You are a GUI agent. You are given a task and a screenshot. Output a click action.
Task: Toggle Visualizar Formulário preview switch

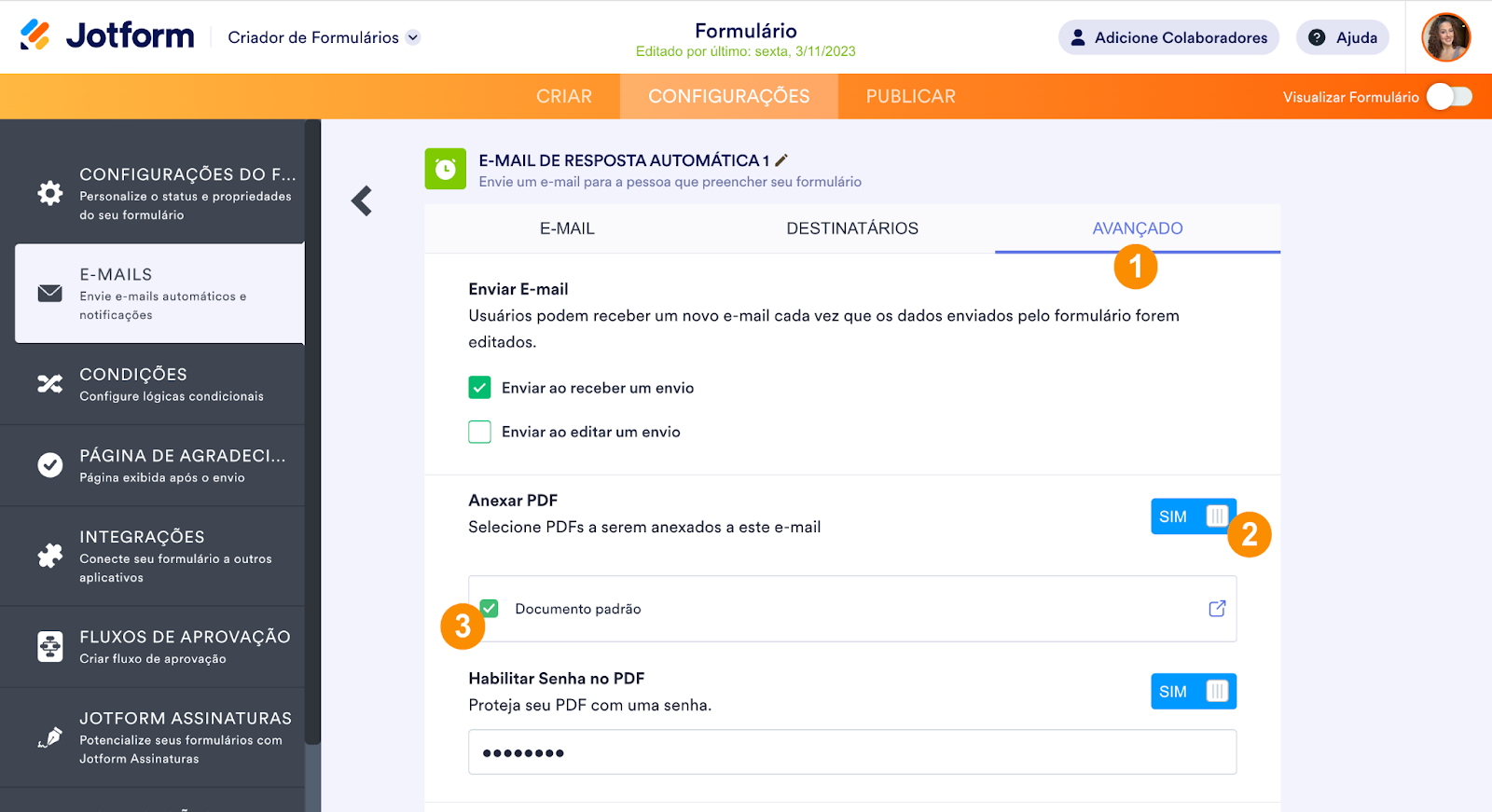1448,97
